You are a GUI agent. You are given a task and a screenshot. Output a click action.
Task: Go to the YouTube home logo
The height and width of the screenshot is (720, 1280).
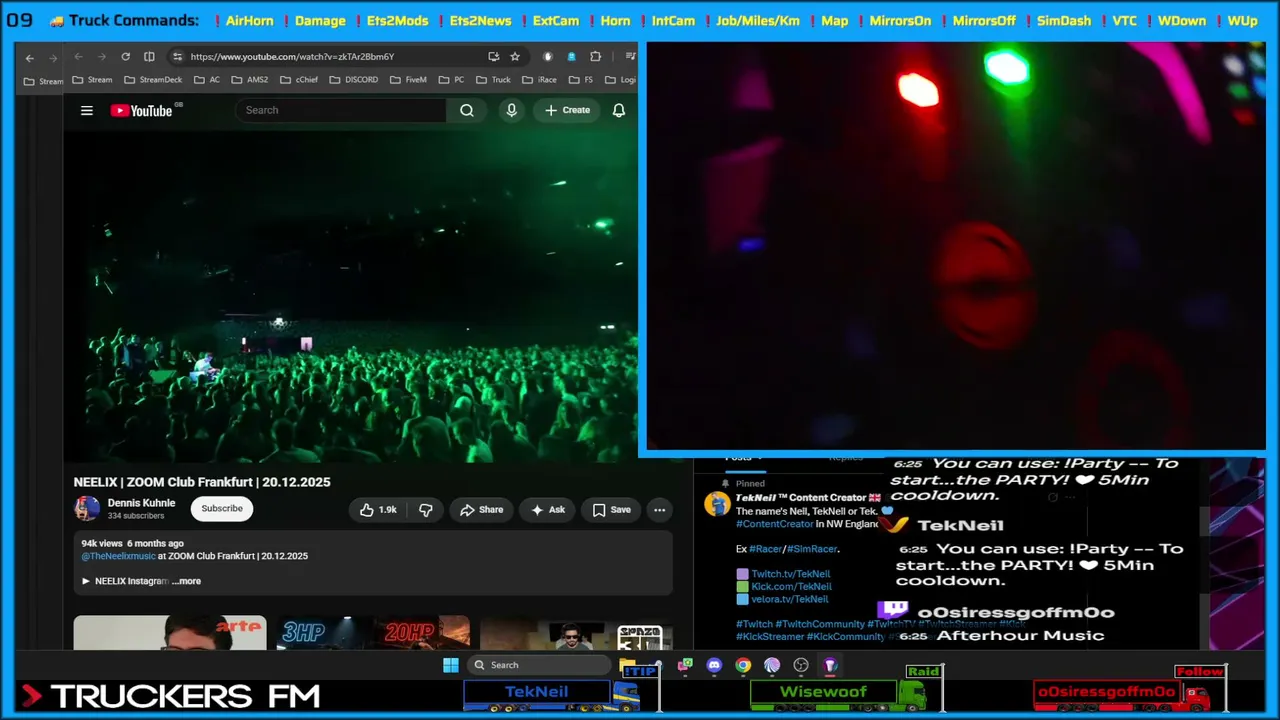coord(141,111)
